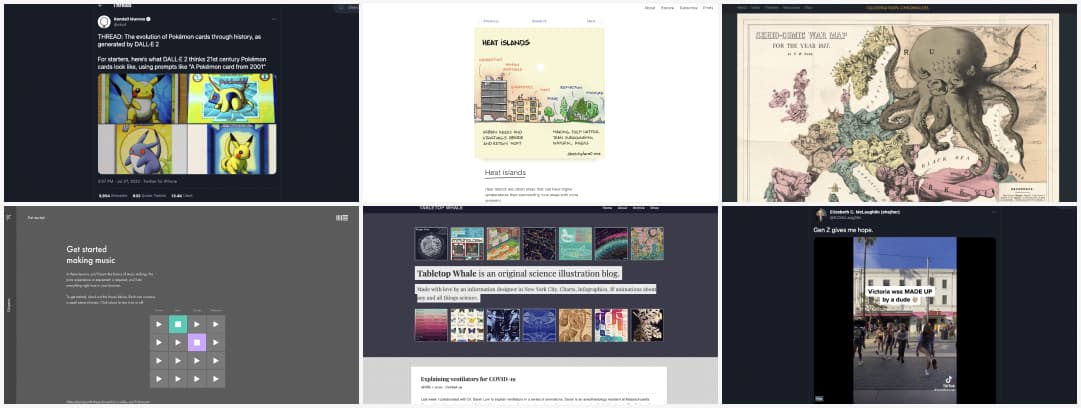This screenshot has height=408, width=1081.
Task: Open the Prints menu item on sketch site
Action: (x=708, y=7)
